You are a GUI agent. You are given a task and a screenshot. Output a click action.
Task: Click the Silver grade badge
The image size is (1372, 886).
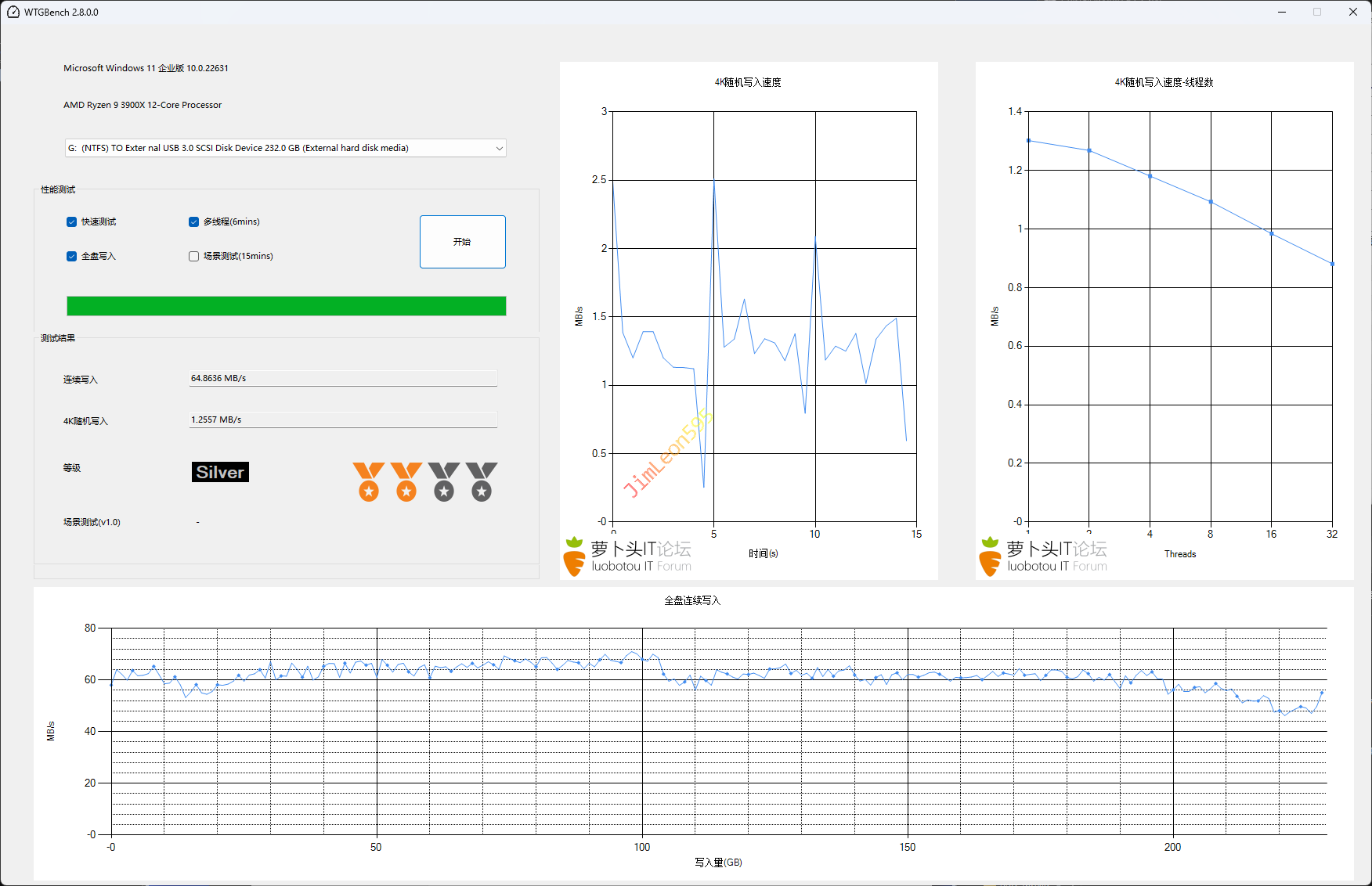pyautogui.click(x=220, y=472)
